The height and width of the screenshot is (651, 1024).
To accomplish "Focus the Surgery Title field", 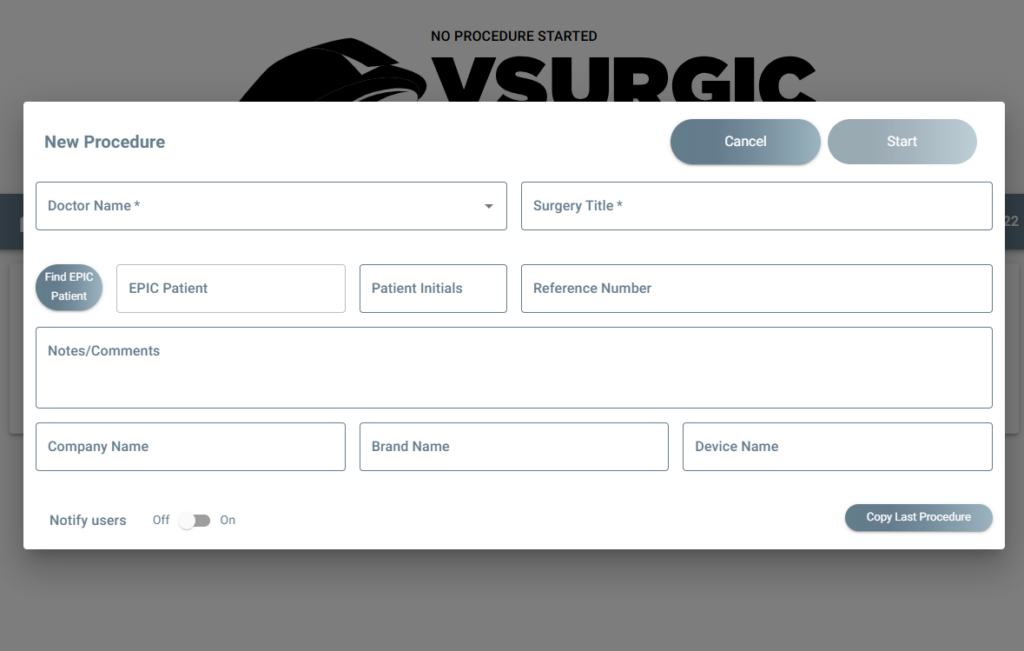I will (x=756, y=206).
